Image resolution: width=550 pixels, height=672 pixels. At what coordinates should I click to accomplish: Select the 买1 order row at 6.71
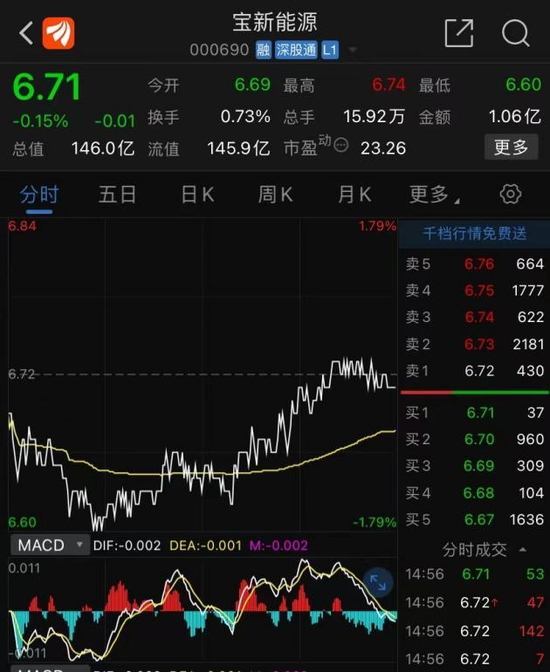tap(475, 413)
